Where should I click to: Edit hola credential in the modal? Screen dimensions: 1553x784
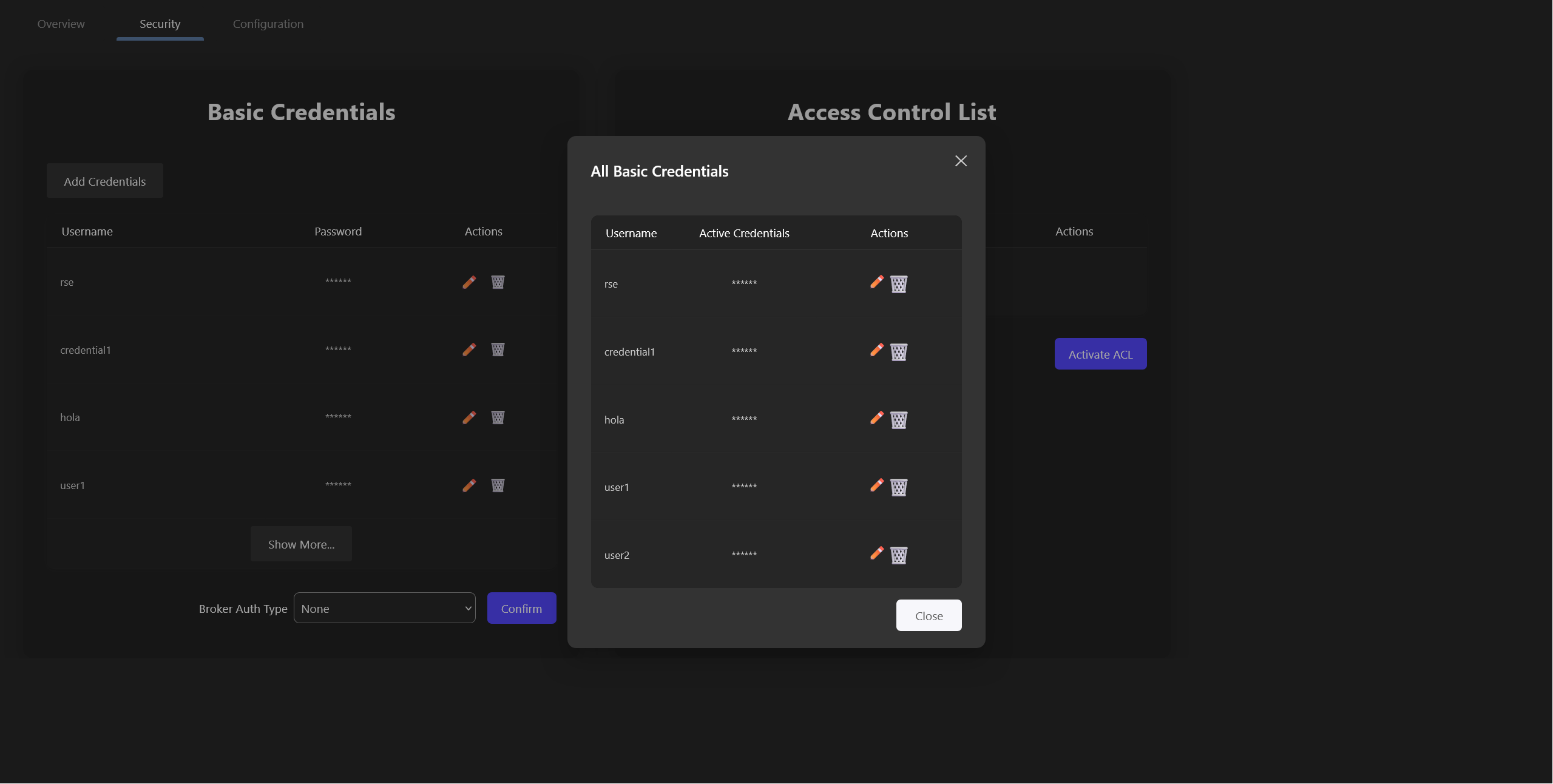(x=876, y=418)
